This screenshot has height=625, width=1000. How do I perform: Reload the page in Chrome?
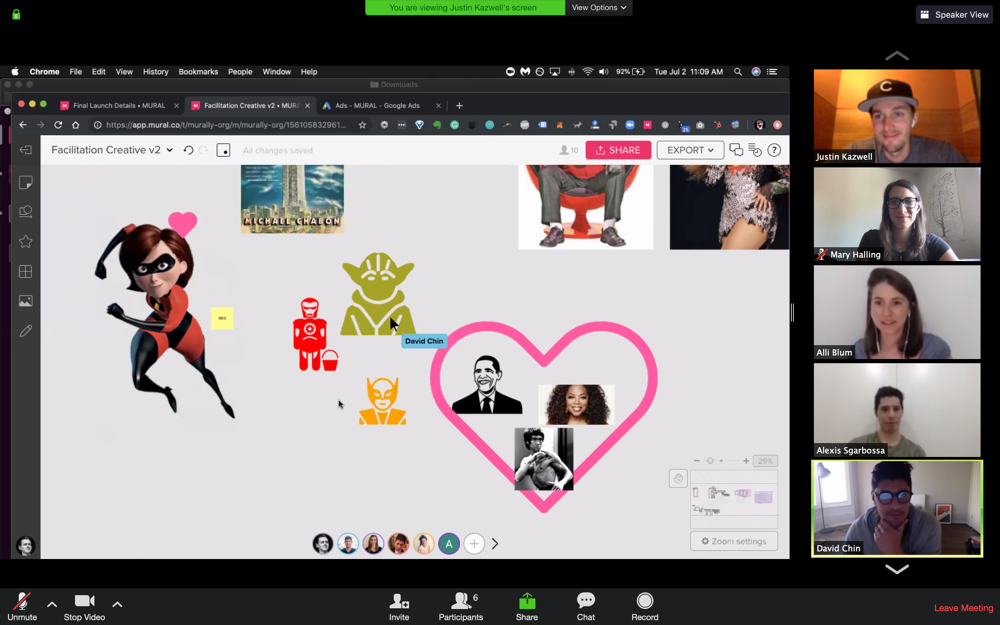(58, 125)
